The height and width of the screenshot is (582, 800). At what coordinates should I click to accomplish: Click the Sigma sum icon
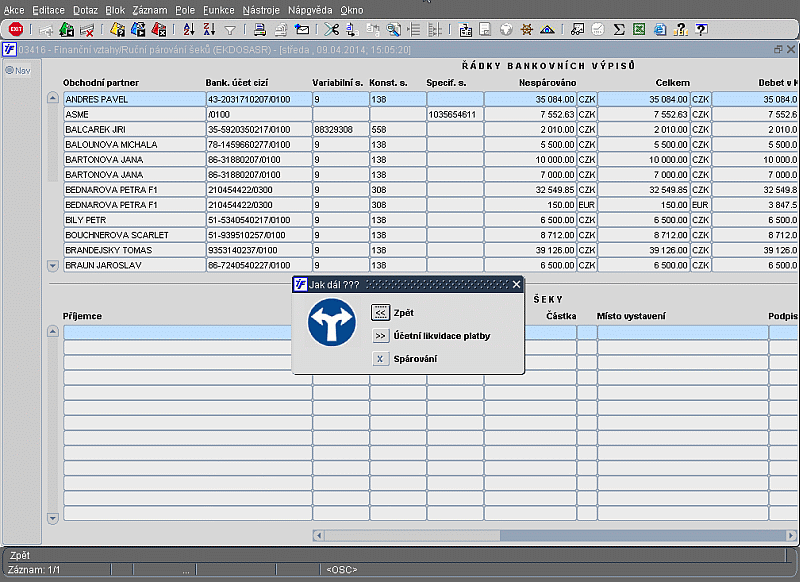(x=619, y=29)
